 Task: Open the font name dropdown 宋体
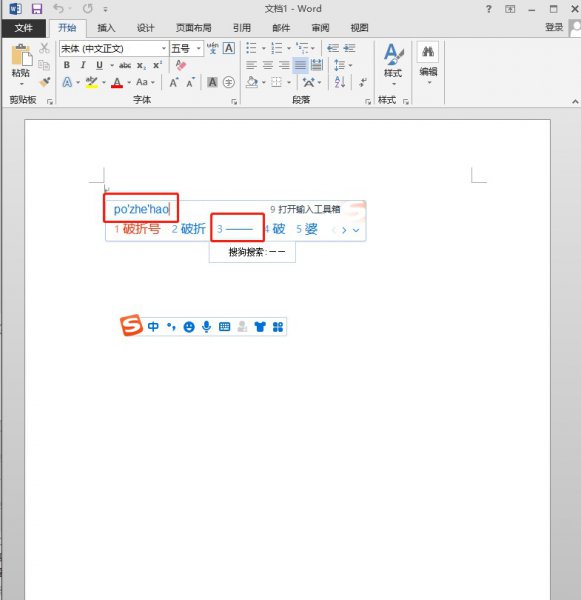pyautogui.click(x=164, y=49)
